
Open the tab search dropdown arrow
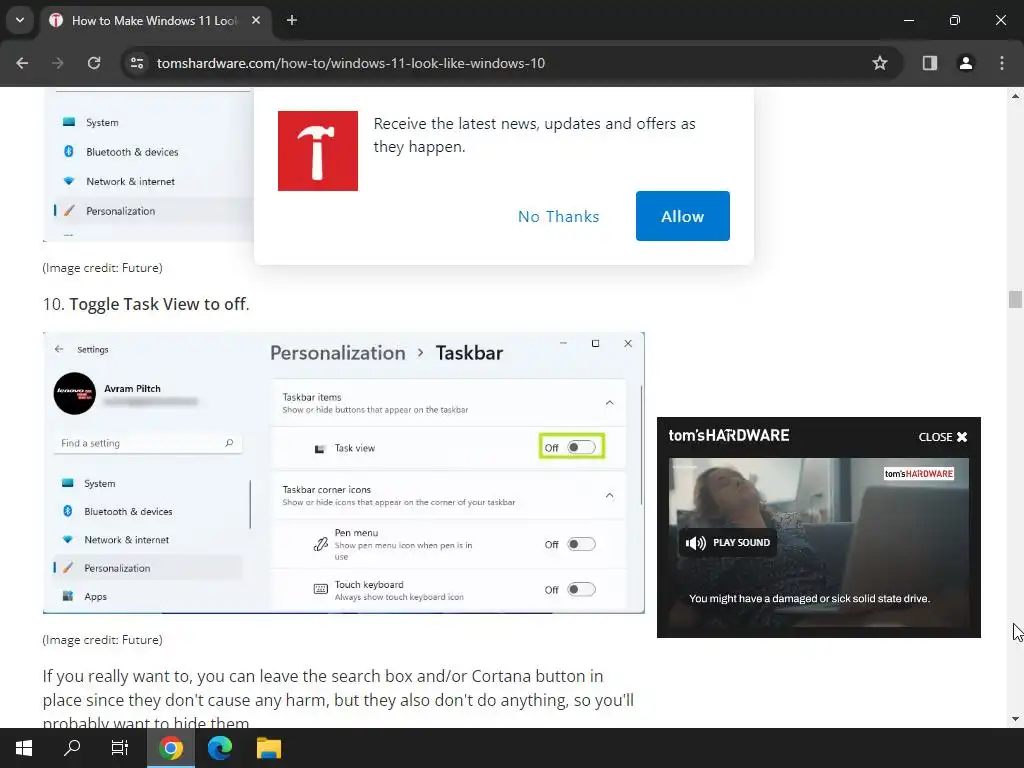20,20
